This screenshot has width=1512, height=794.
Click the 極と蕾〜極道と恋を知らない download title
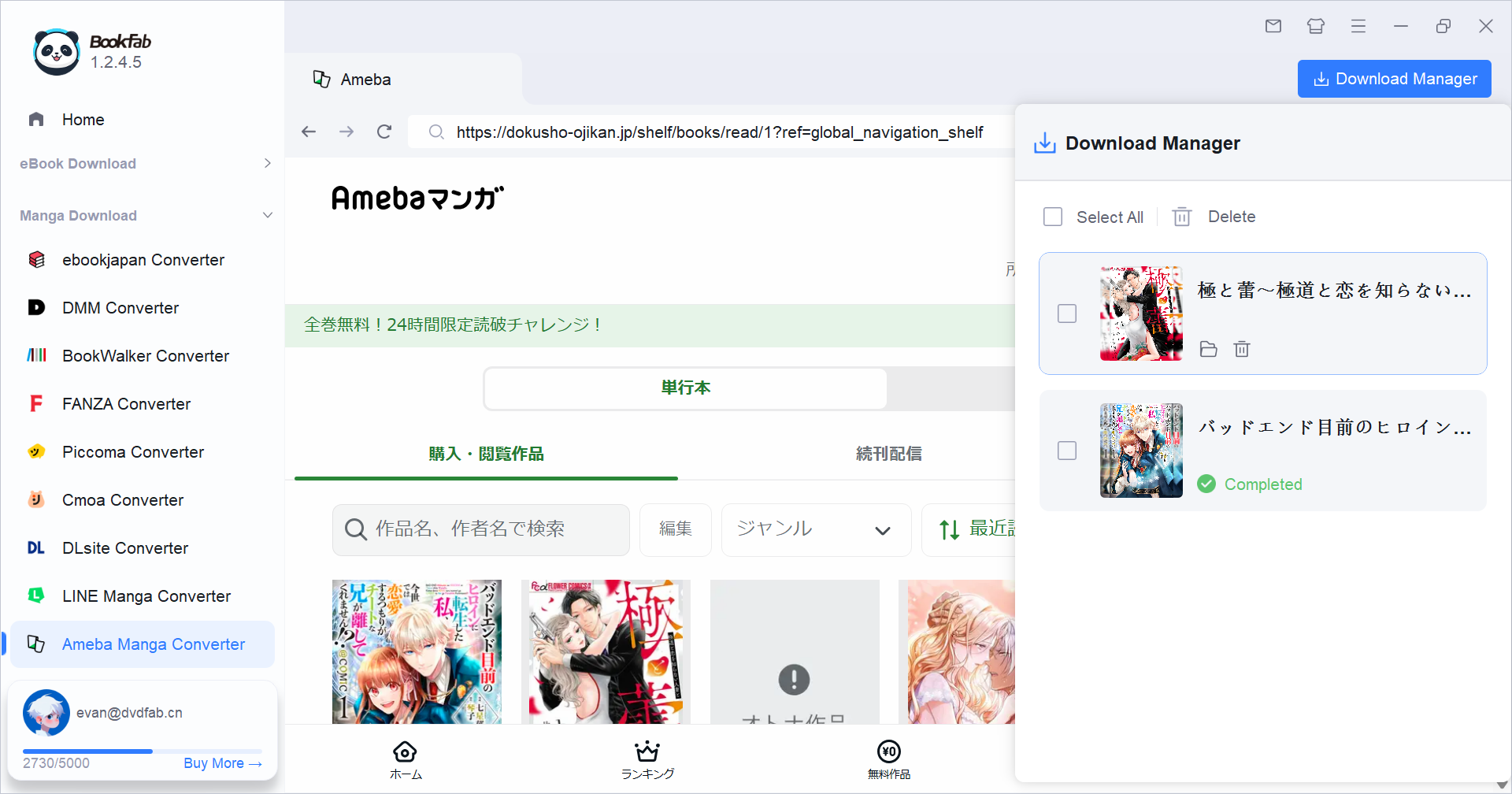pyautogui.click(x=1334, y=290)
